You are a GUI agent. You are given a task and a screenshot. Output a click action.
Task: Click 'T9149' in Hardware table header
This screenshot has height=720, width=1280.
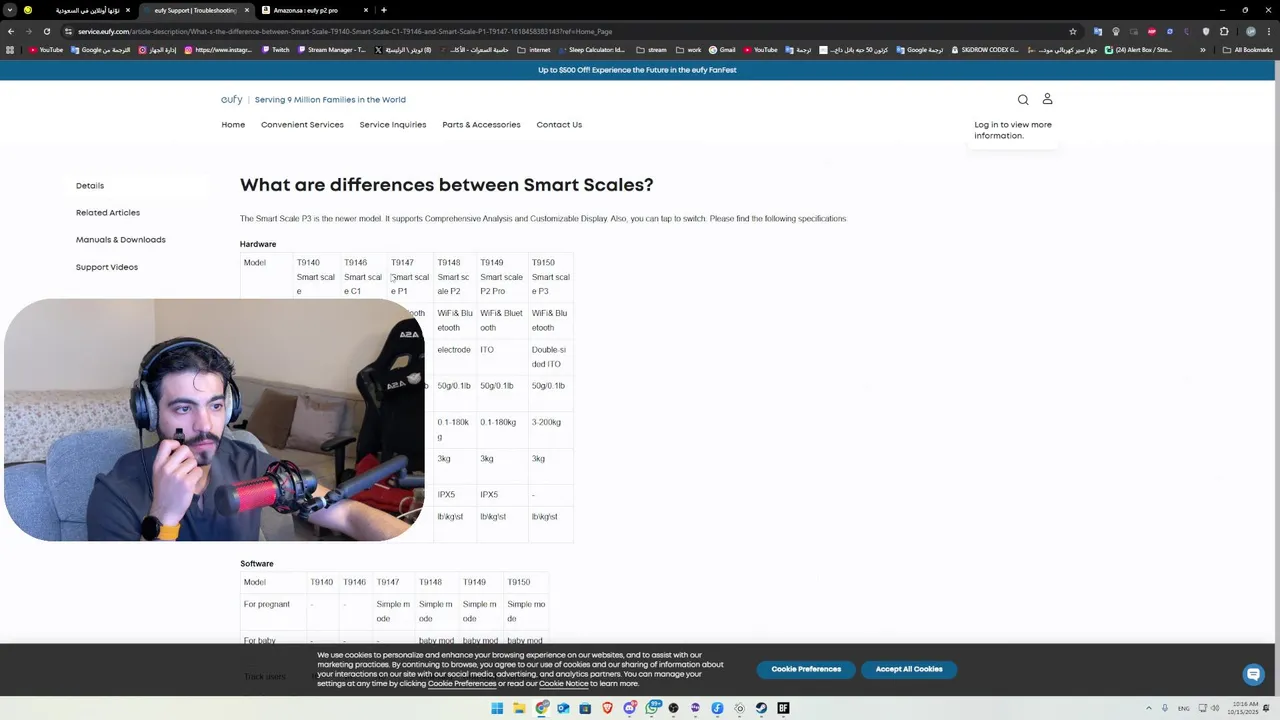(x=491, y=263)
